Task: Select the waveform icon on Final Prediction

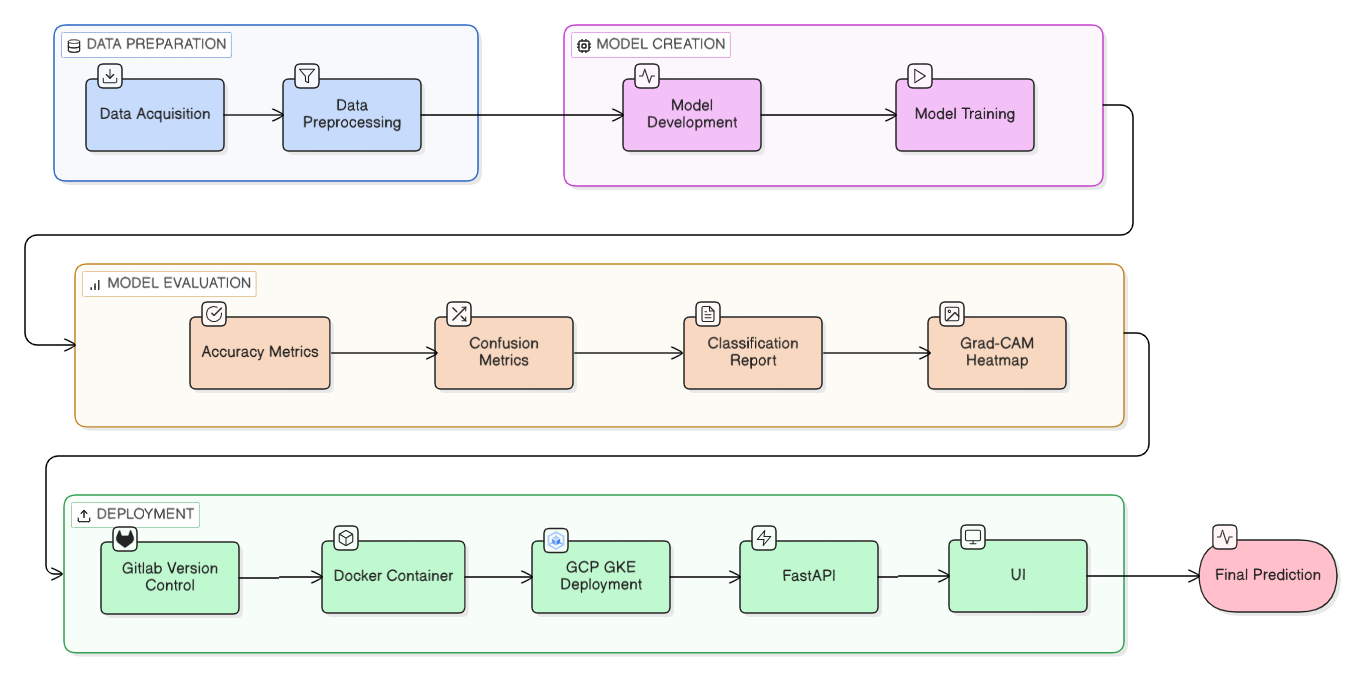Action: click(x=1224, y=536)
